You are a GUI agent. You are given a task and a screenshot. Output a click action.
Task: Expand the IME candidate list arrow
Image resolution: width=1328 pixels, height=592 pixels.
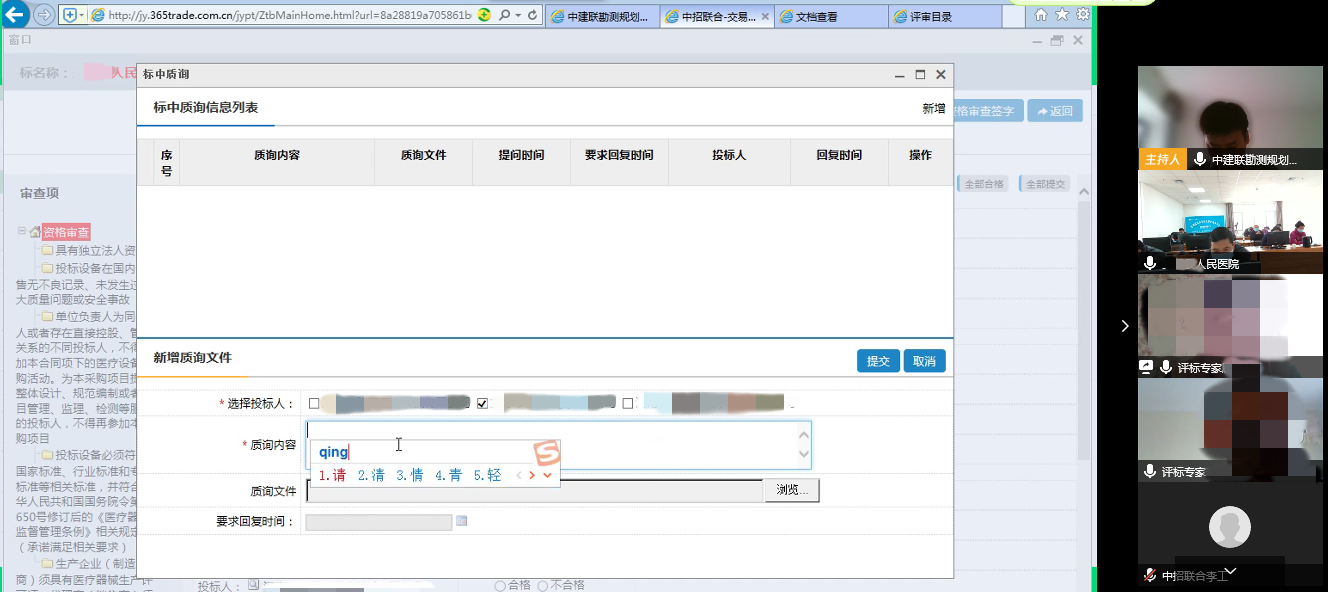548,475
